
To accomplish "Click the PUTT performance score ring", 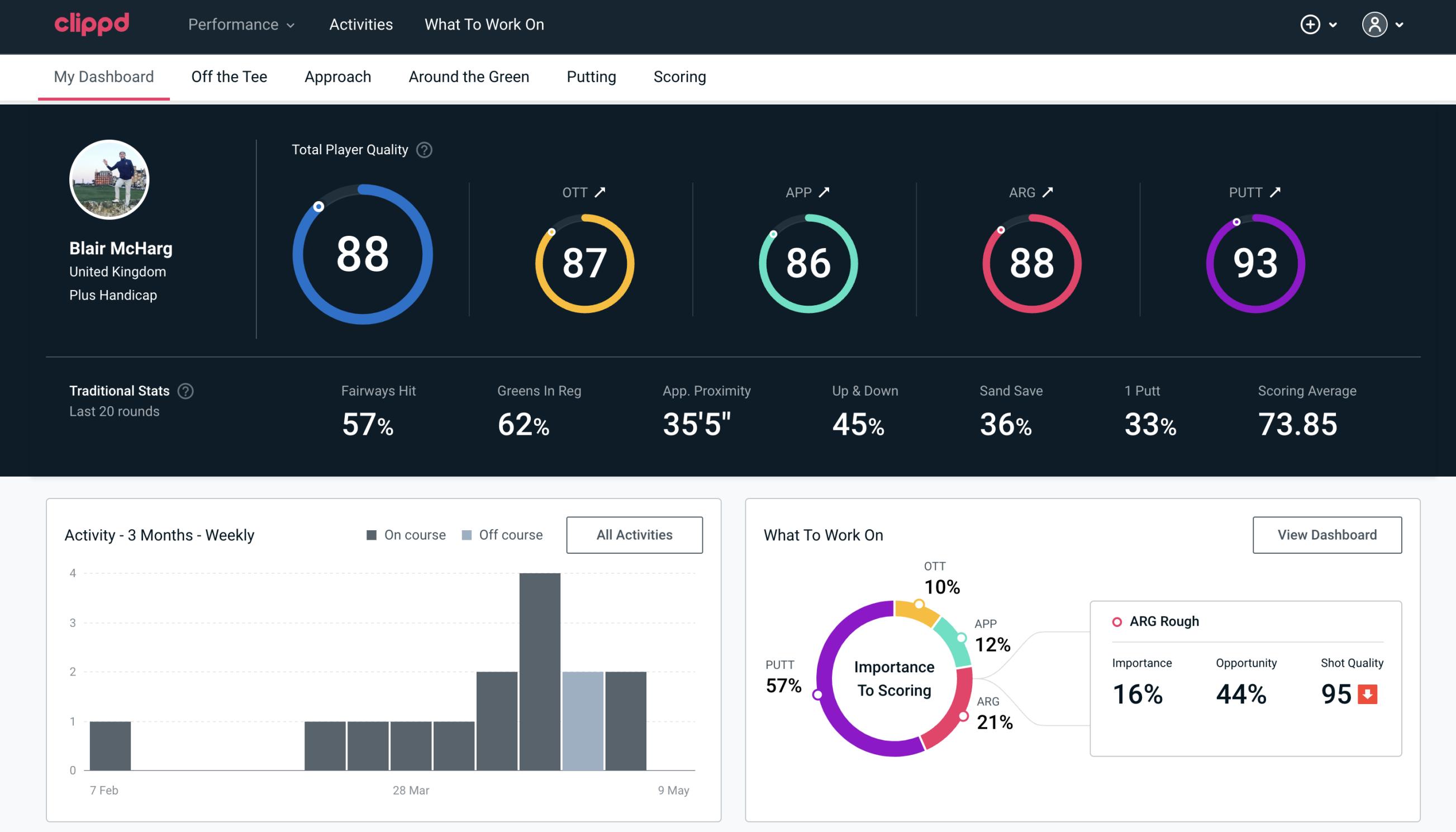I will (x=1253, y=262).
